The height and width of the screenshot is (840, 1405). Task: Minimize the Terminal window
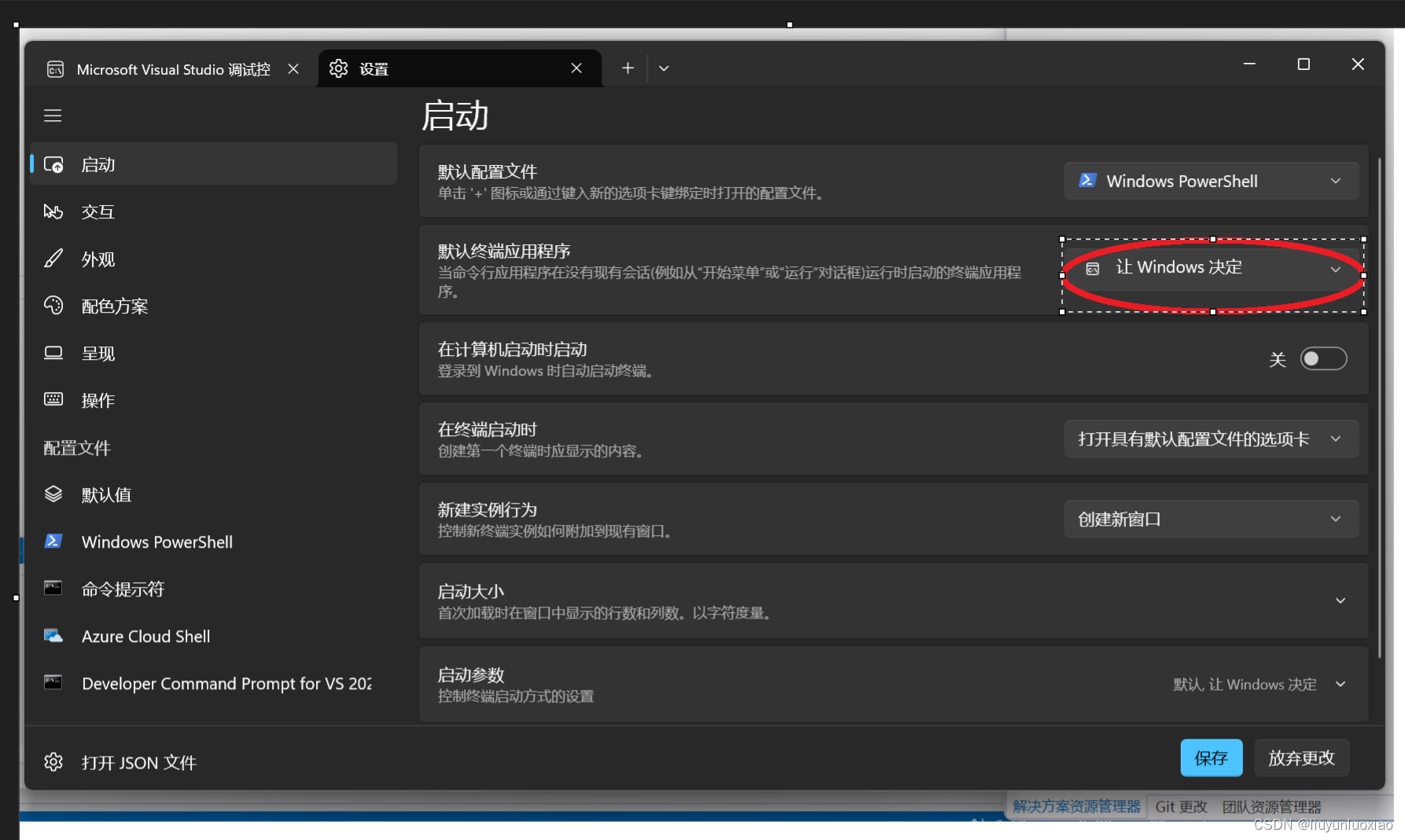tap(1249, 64)
